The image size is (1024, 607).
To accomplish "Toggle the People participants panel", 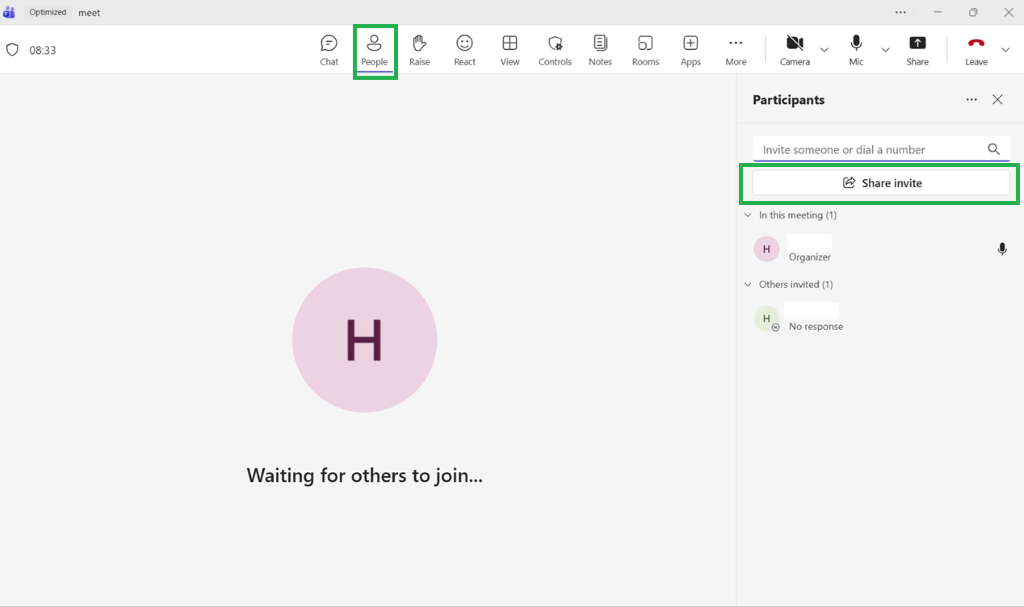I will [374, 50].
